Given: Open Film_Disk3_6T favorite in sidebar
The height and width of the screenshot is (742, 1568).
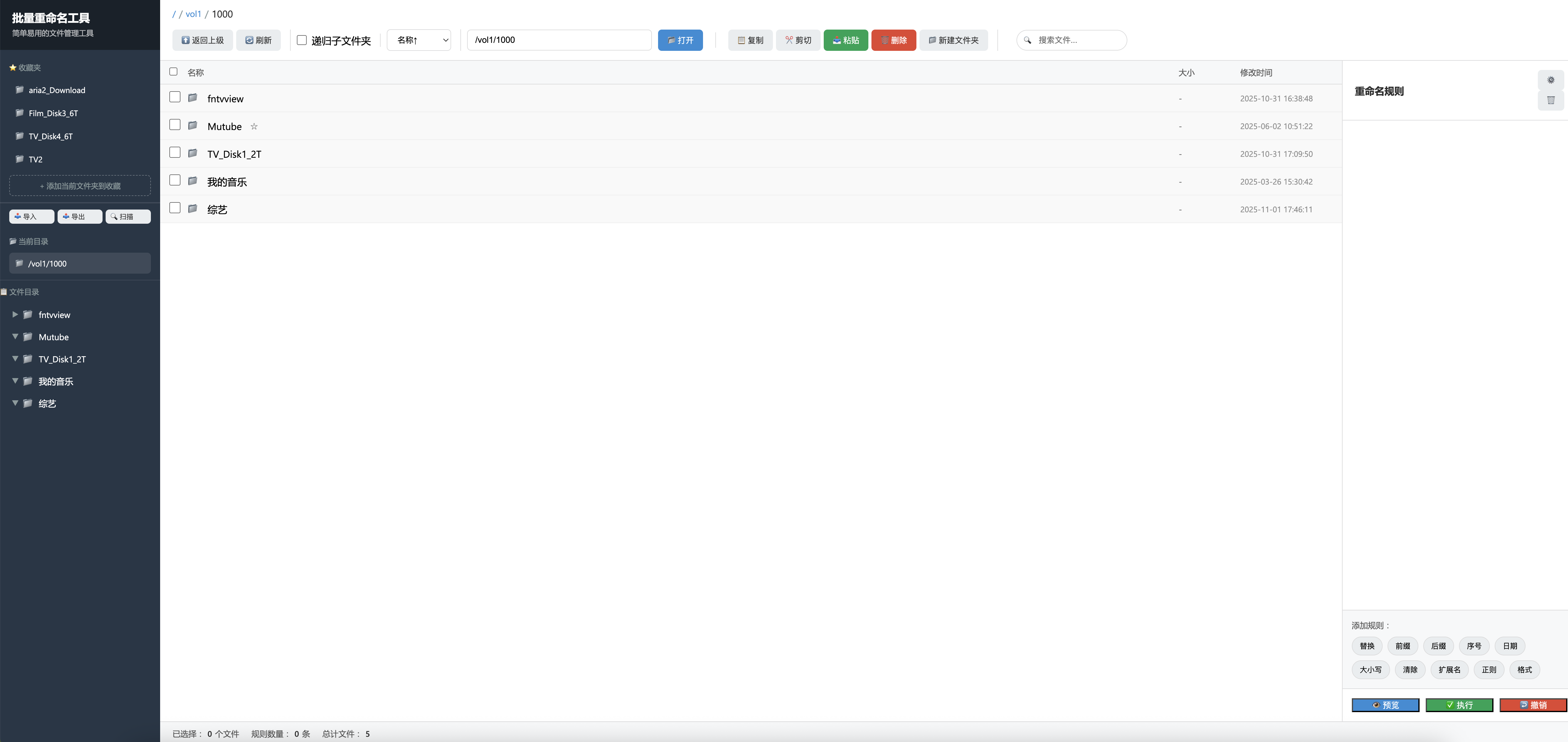Looking at the screenshot, I should 54,113.
